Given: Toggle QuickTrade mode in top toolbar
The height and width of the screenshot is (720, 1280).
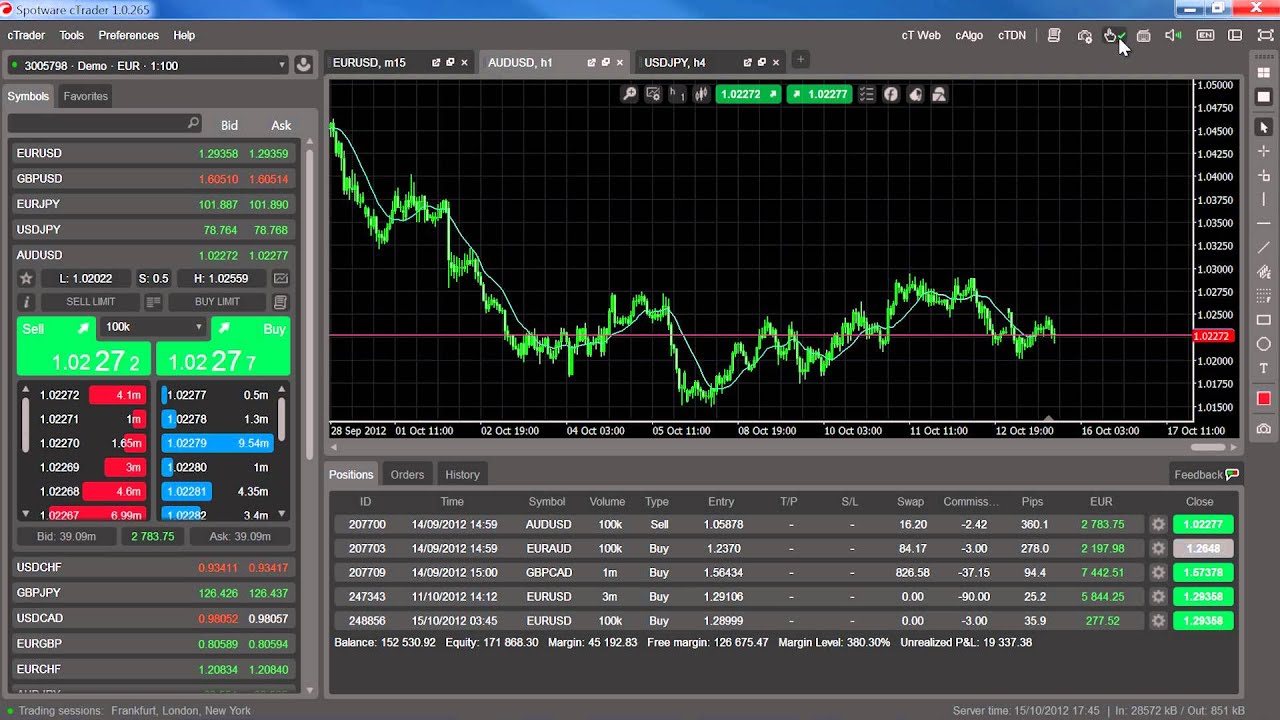Looking at the screenshot, I should [1113, 35].
